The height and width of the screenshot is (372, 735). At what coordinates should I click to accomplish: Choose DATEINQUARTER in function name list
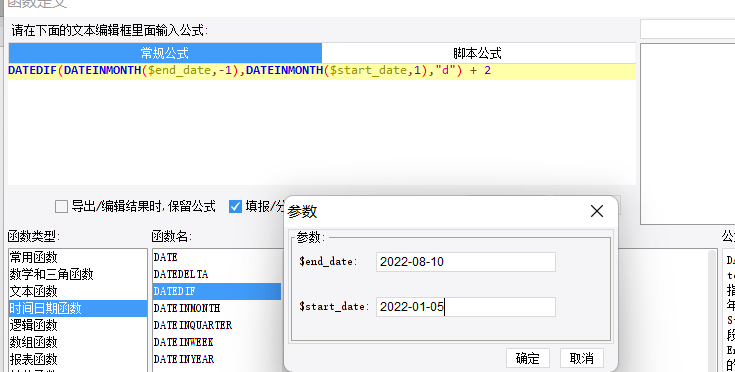tap(217, 325)
